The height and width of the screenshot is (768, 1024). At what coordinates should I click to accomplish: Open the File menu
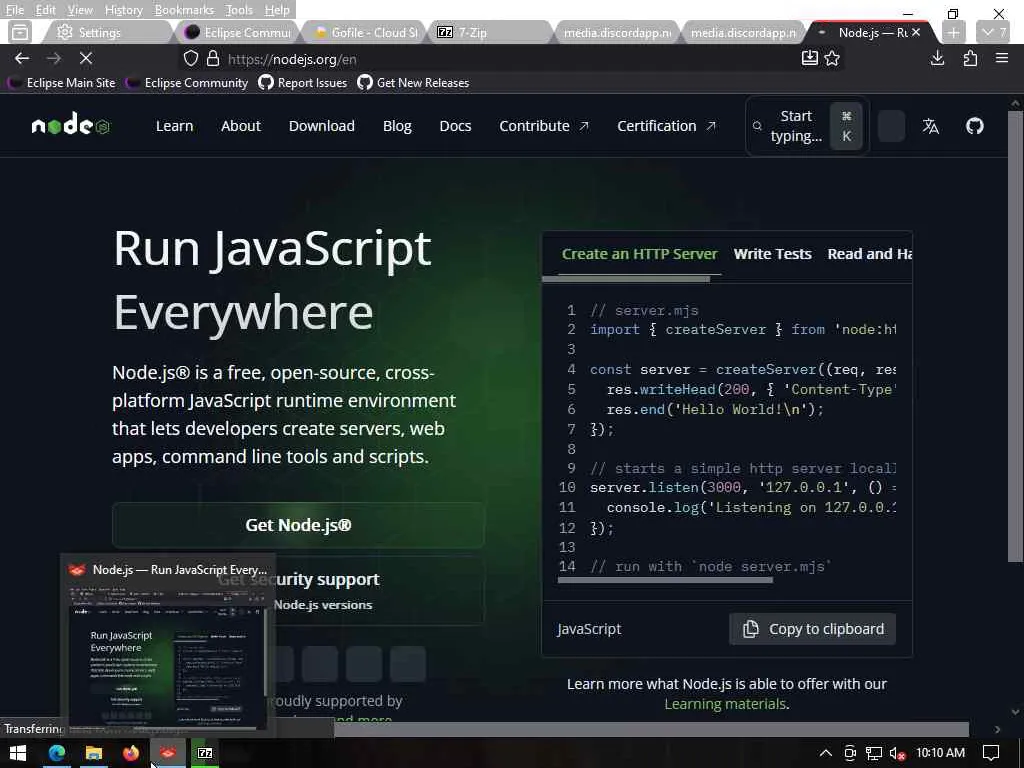(x=14, y=10)
